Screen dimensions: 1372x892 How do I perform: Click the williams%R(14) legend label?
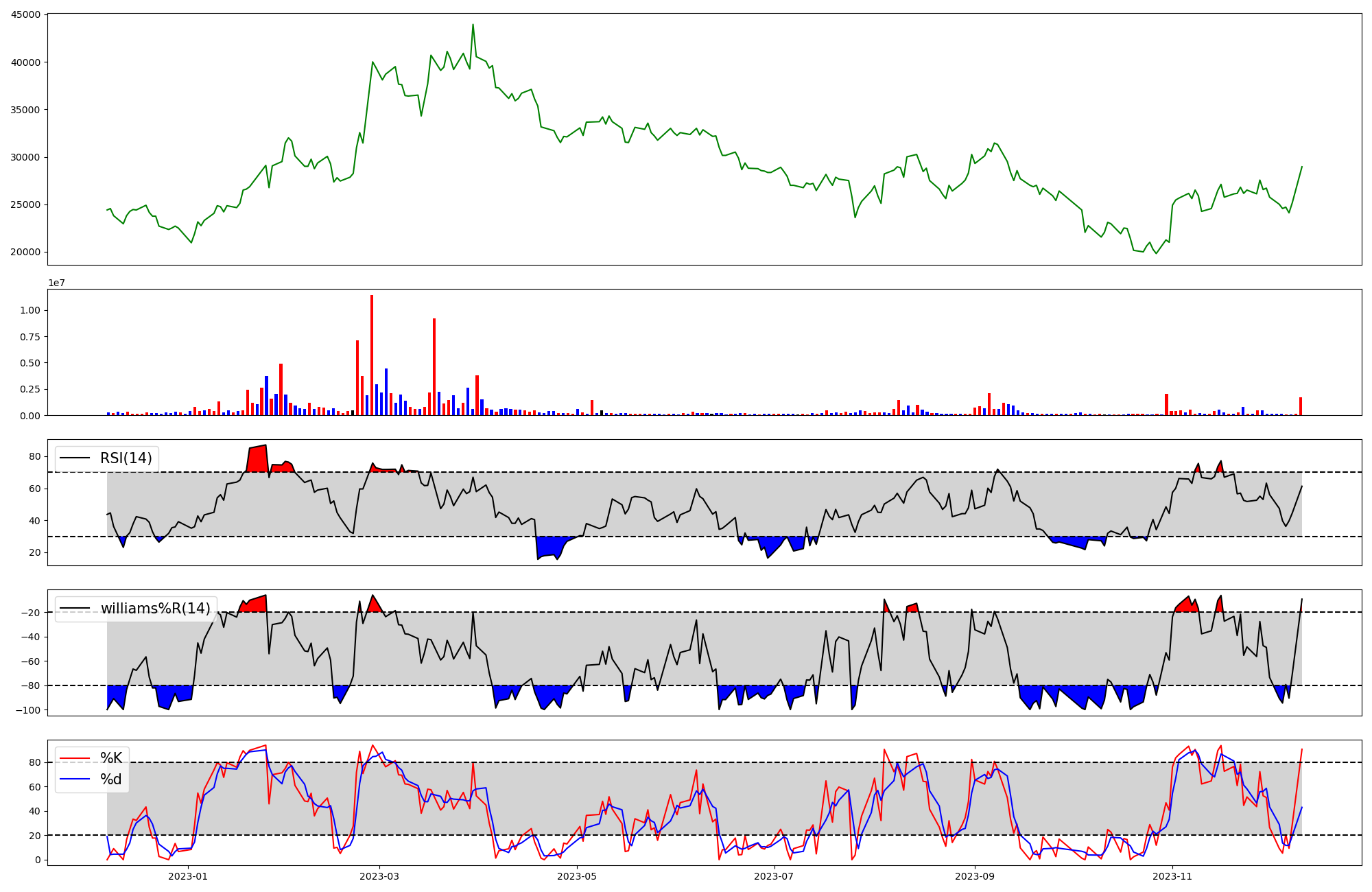tap(155, 609)
